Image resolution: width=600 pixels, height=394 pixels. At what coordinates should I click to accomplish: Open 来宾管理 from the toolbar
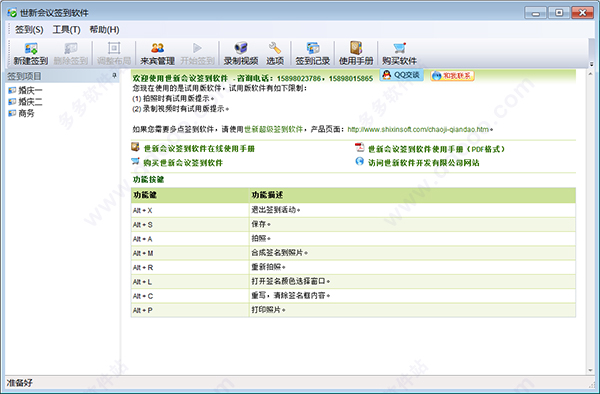pos(157,53)
